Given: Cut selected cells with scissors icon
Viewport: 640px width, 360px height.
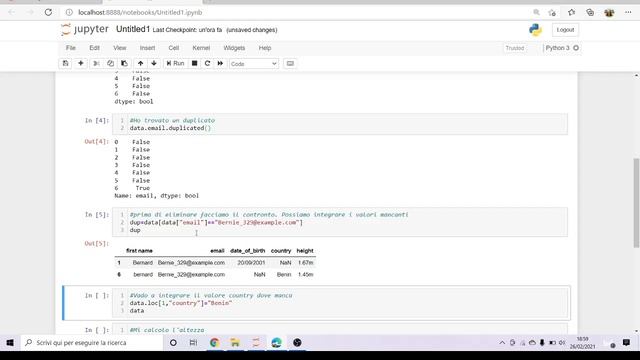Looking at the screenshot, I should tap(96, 63).
